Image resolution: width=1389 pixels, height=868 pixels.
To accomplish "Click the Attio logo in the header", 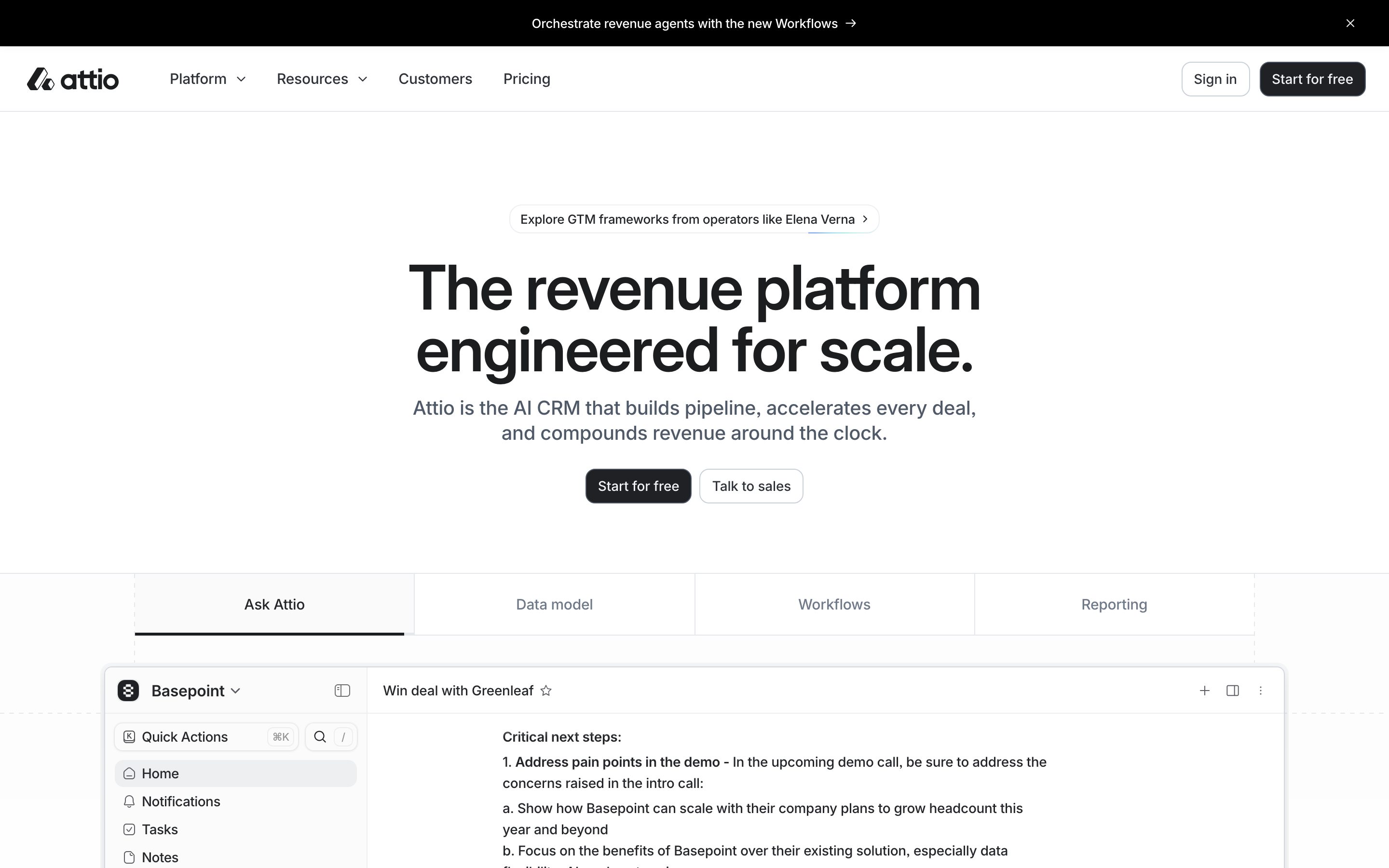I will point(73,79).
